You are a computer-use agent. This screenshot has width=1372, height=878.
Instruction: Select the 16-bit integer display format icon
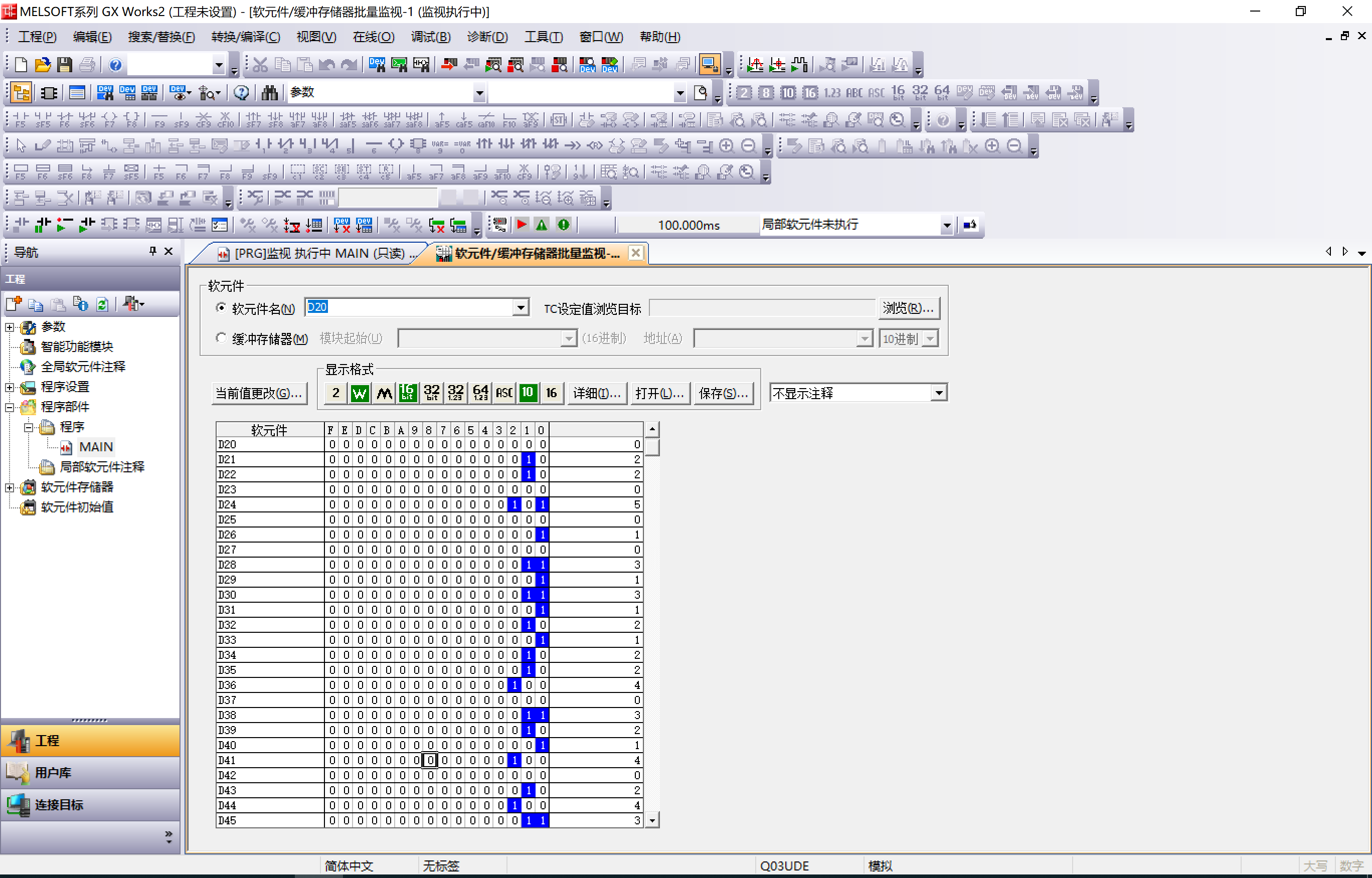pos(408,393)
